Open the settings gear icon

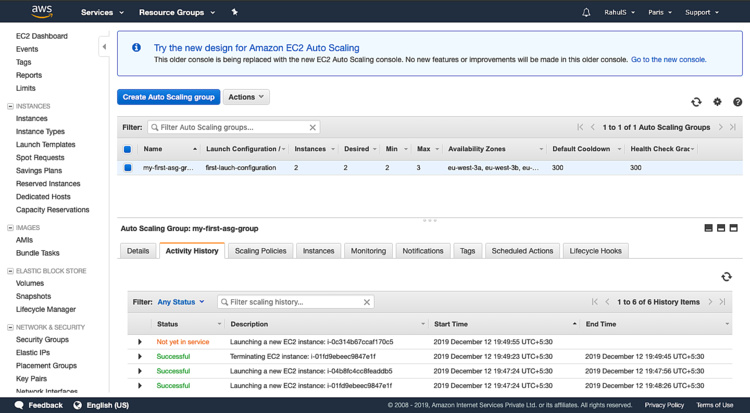tap(717, 102)
